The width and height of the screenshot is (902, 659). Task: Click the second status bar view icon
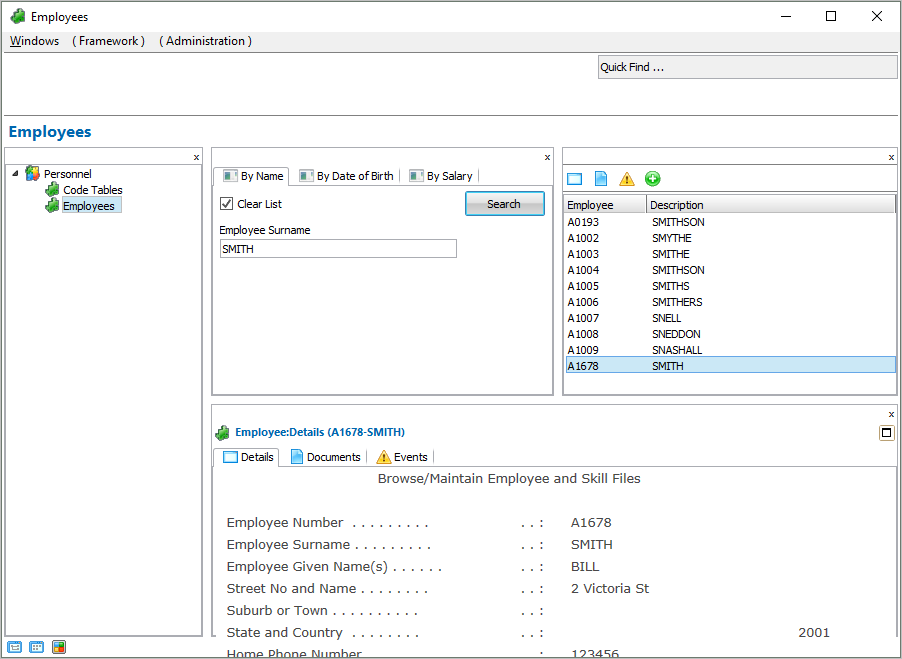coord(37,647)
